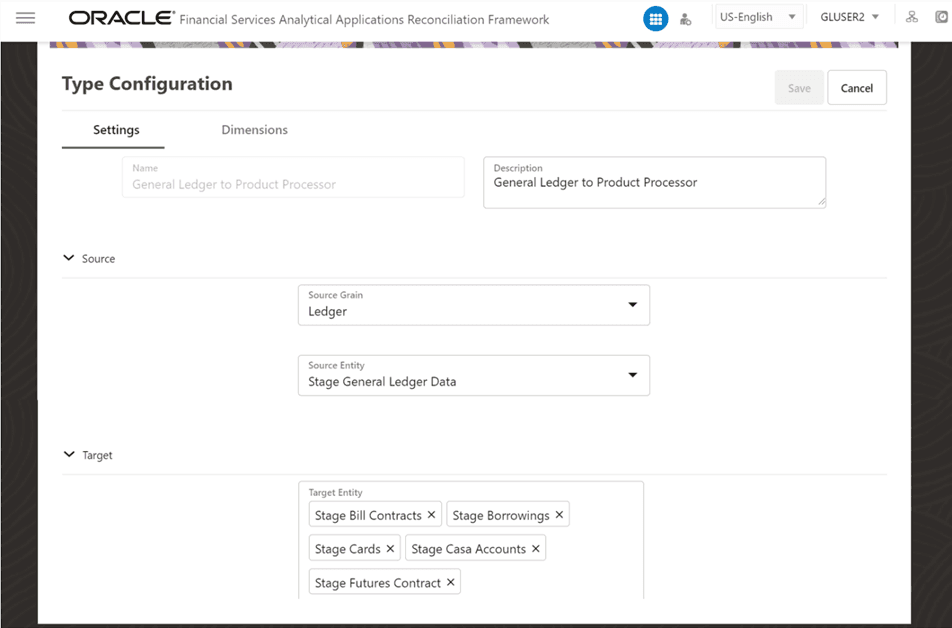952x628 pixels.
Task: Click the admin user icon beside applications grid
Action: (x=685, y=18)
